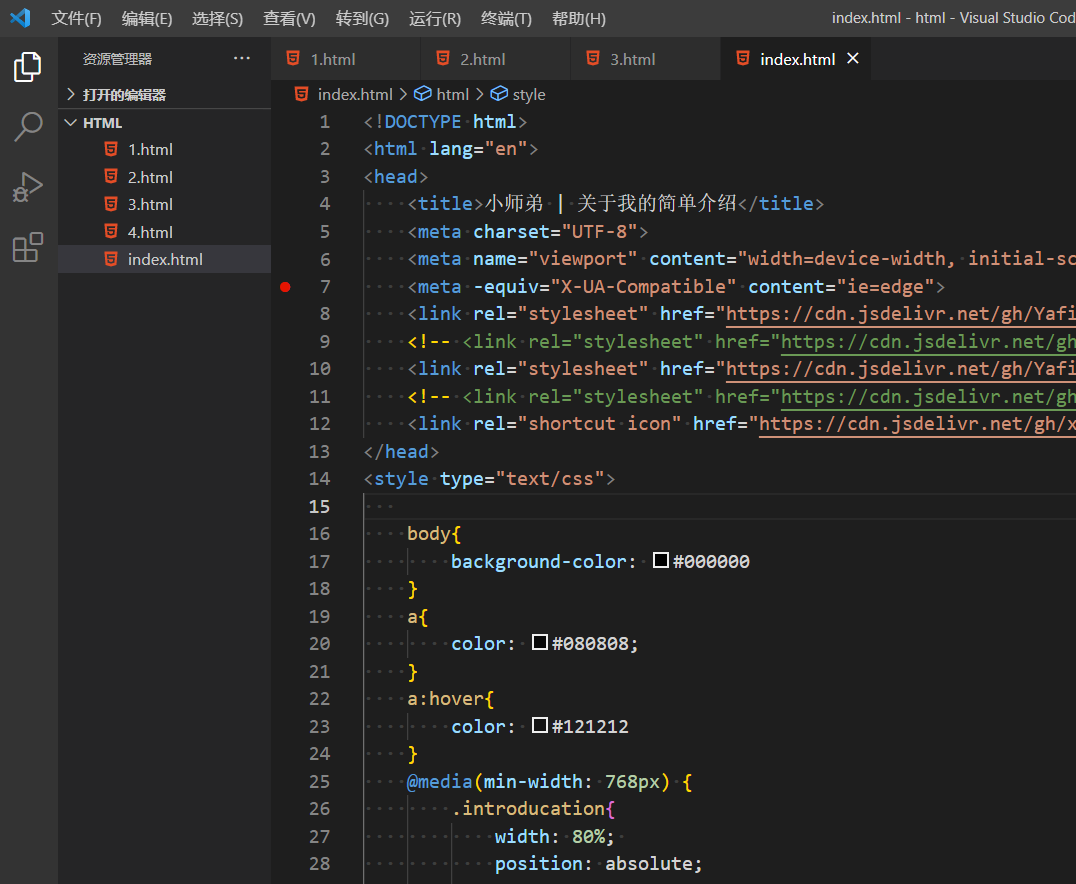
Task: Open the 转到(G) menu
Action: click(362, 19)
